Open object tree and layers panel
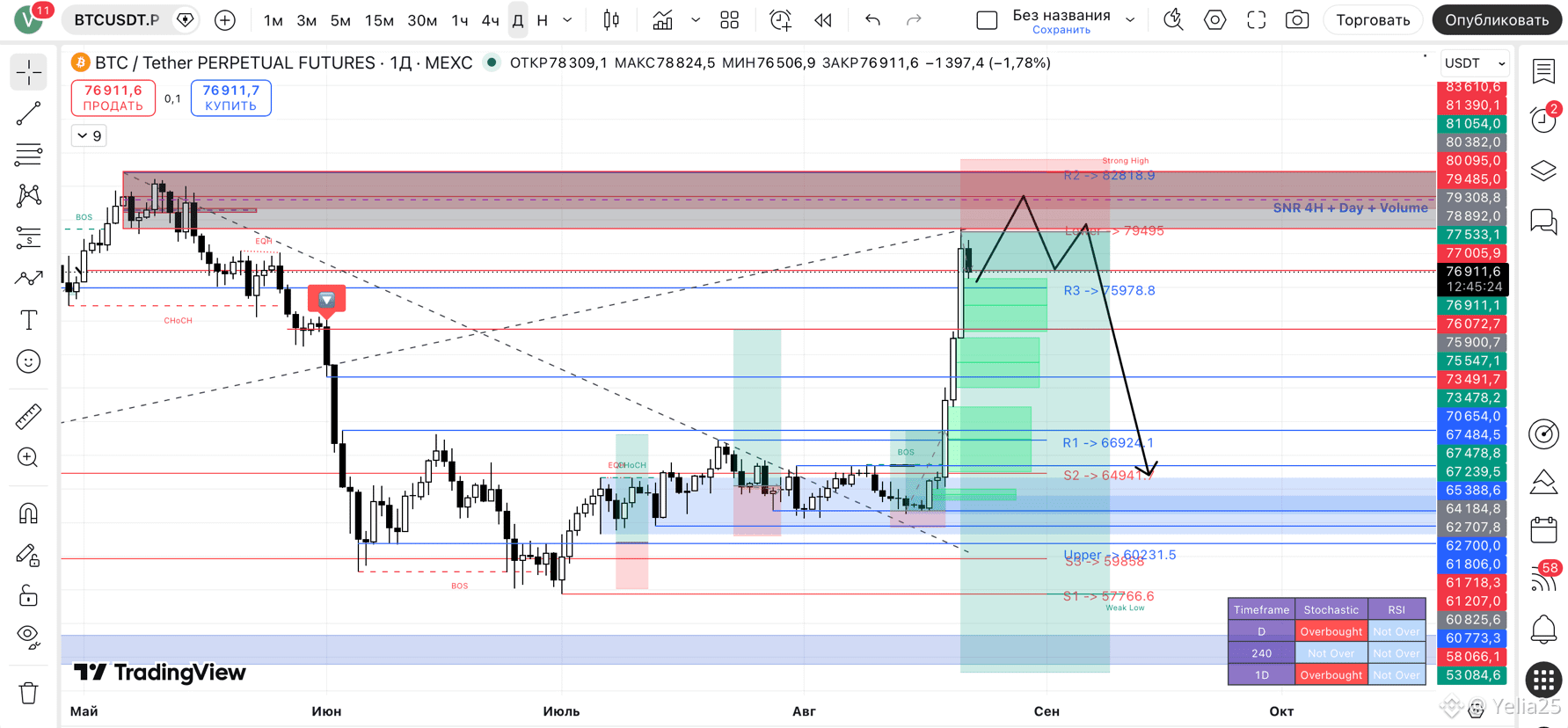 [1543, 171]
